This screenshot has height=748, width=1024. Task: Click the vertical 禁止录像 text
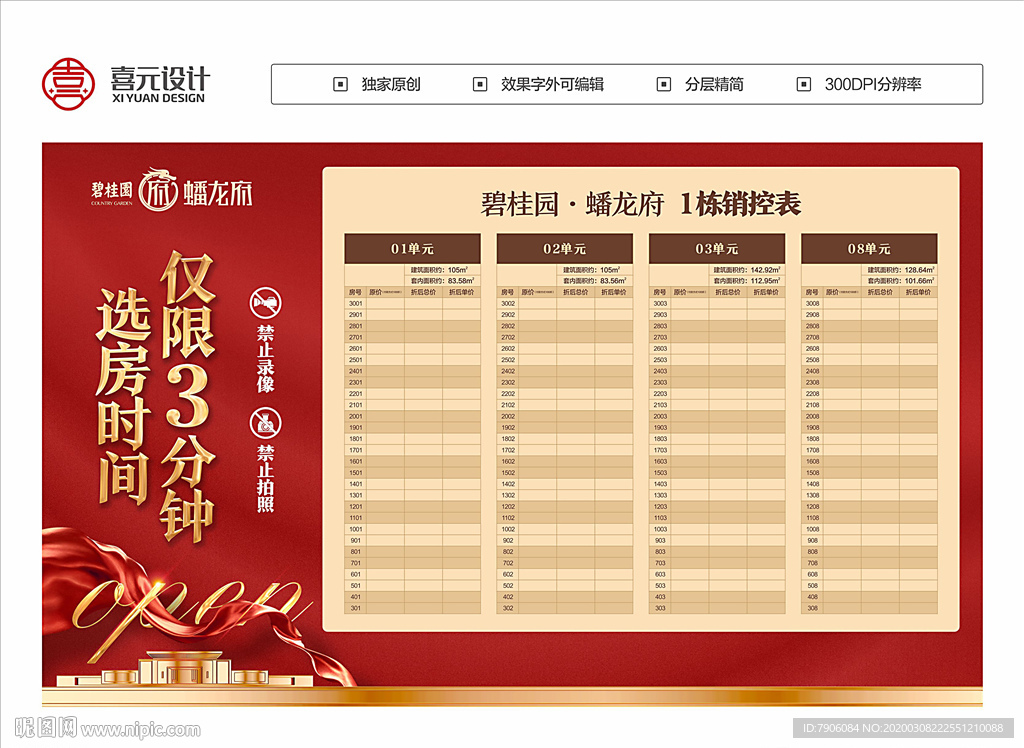[x=266, y=358]
